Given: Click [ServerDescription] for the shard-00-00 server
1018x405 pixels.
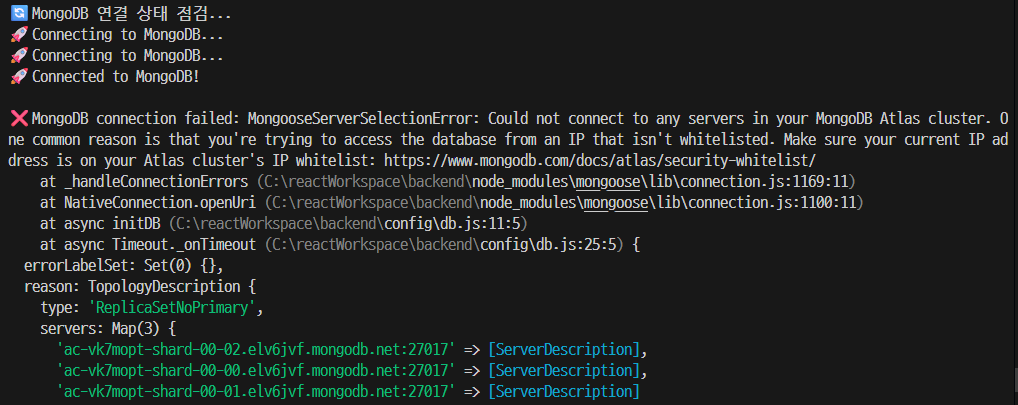Looking at the screenshot, I should coord(563,370).
